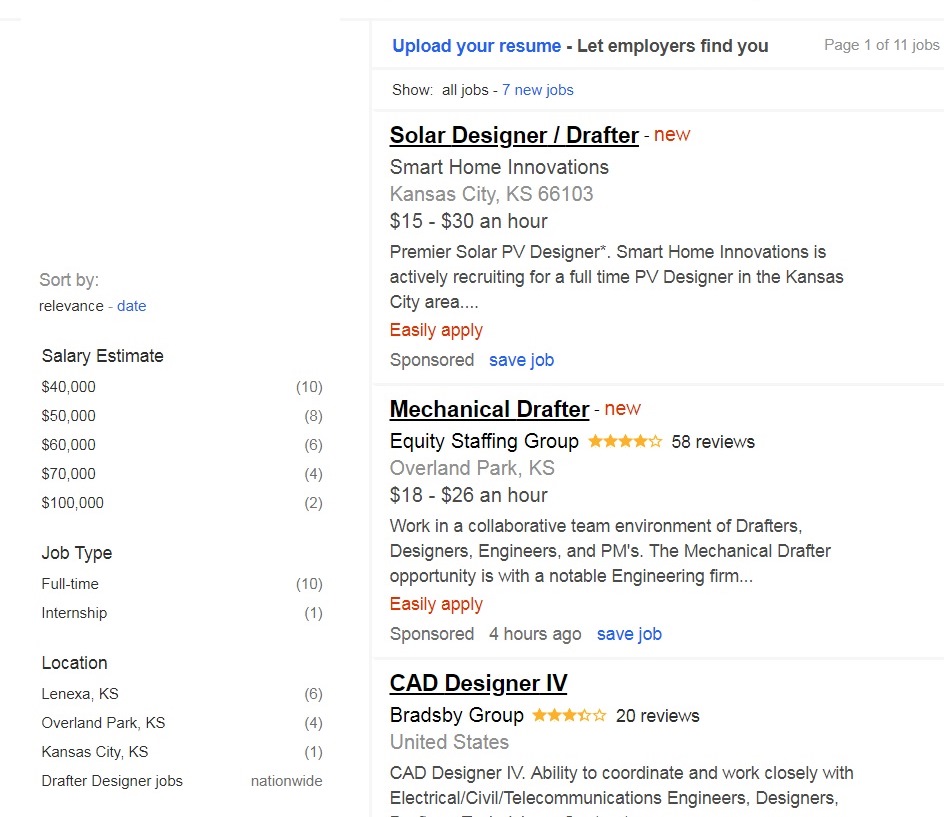This screenshot has width=944, height=817.
Task: Filter by $70,000 salary estimate
Action: pos(69,474)
